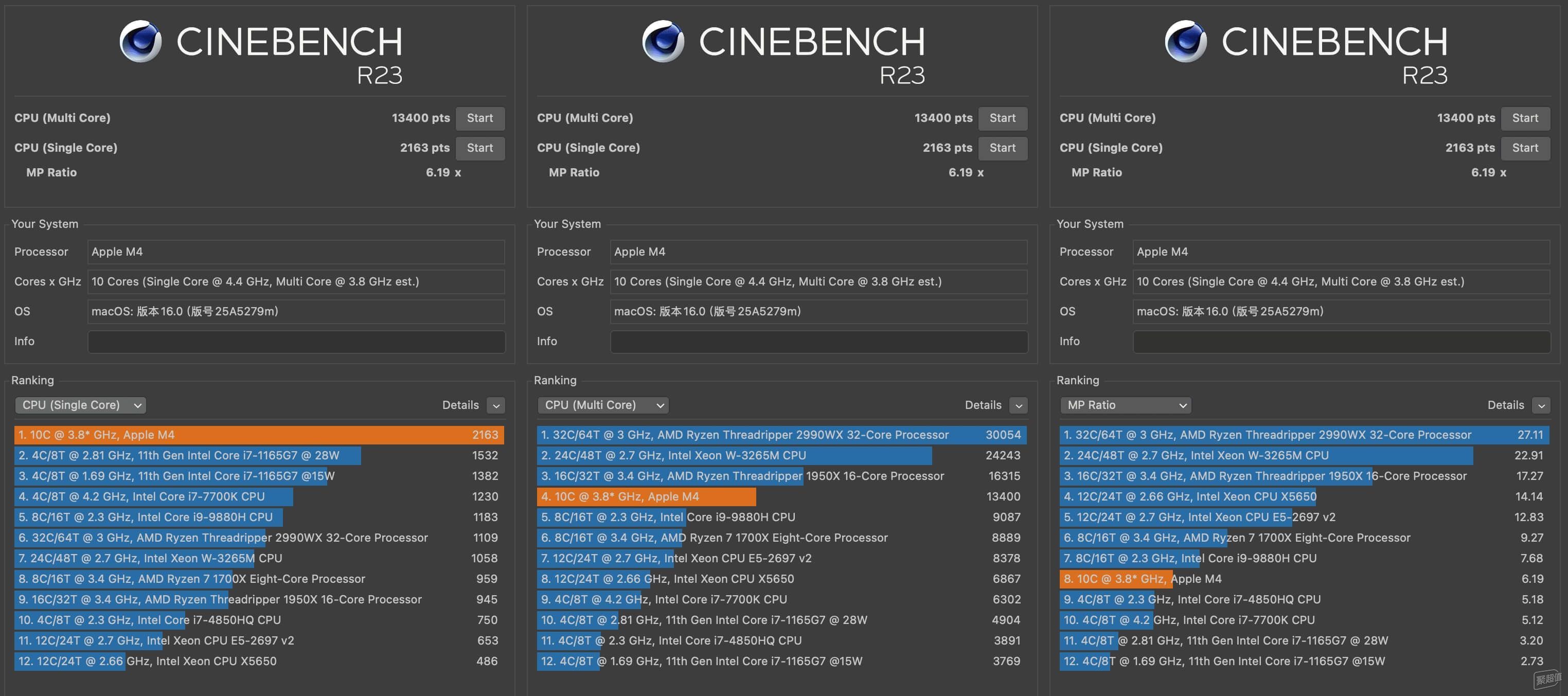Select Xeon W-3265M row with ratio 22.91

(1305, 455)
